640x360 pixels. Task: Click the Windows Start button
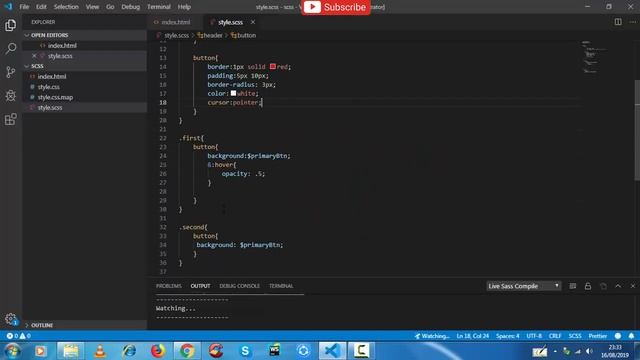(12, 351)
